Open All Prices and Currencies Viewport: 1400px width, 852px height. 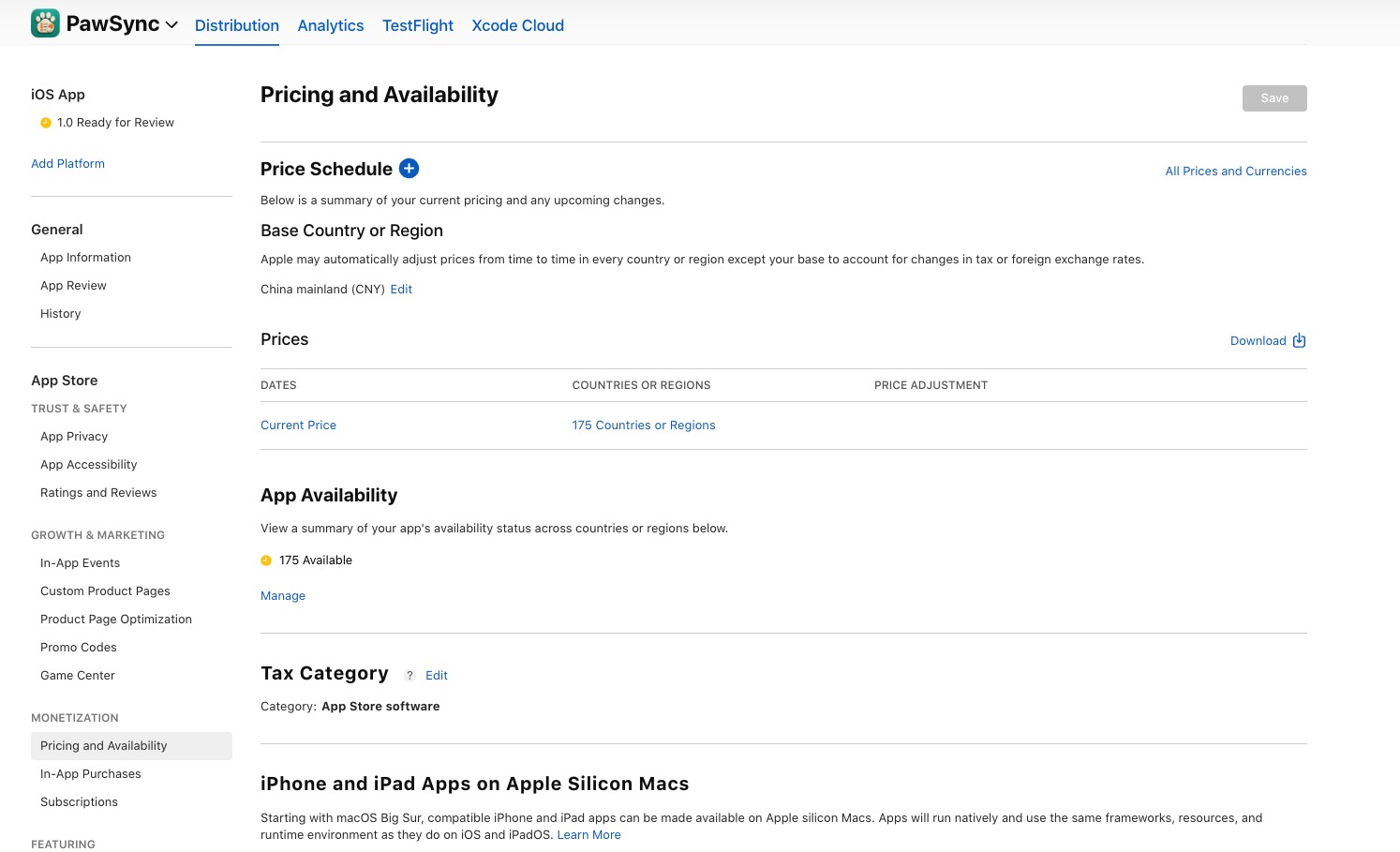(x=1236, y=171)
